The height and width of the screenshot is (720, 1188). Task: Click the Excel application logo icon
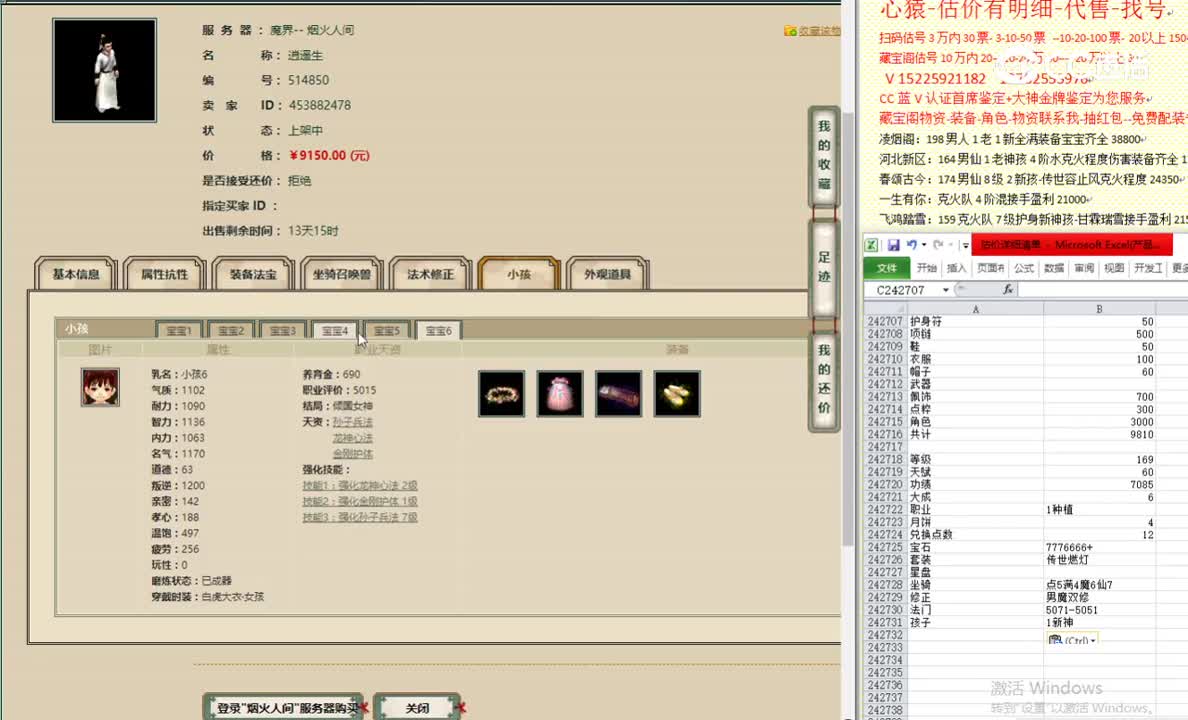click(x=871, y=245)
